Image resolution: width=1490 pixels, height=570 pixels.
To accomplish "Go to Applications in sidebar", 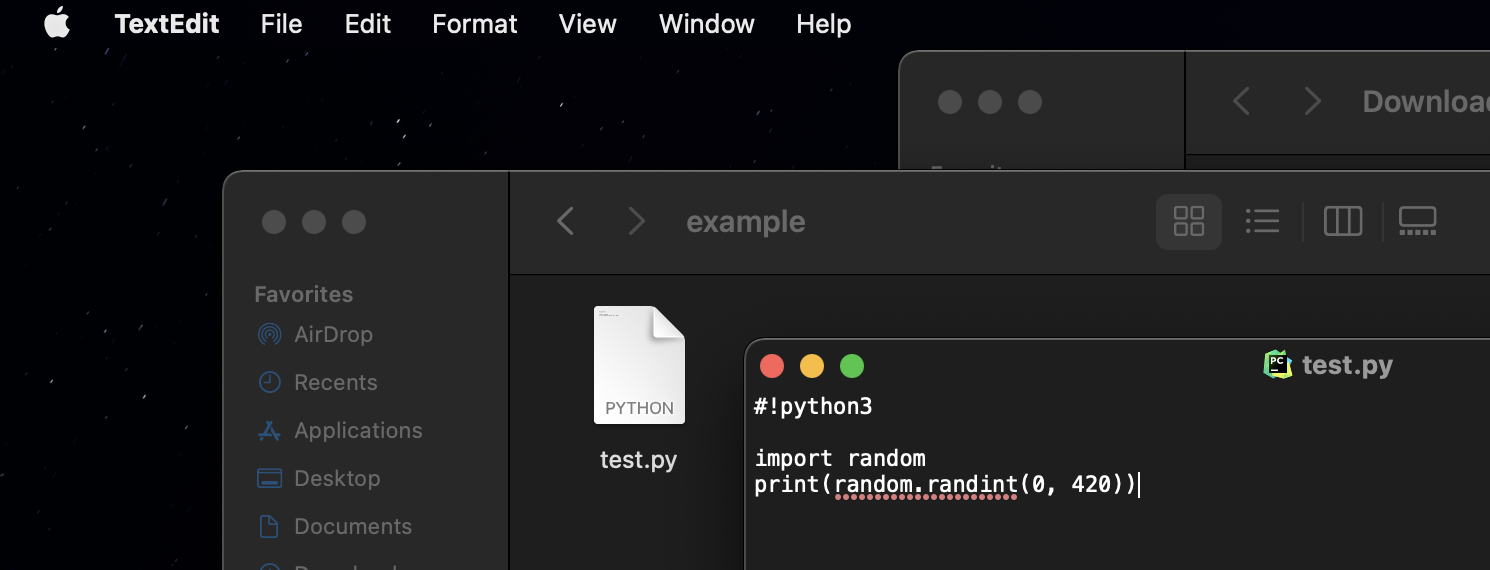I will coord(358,430).
